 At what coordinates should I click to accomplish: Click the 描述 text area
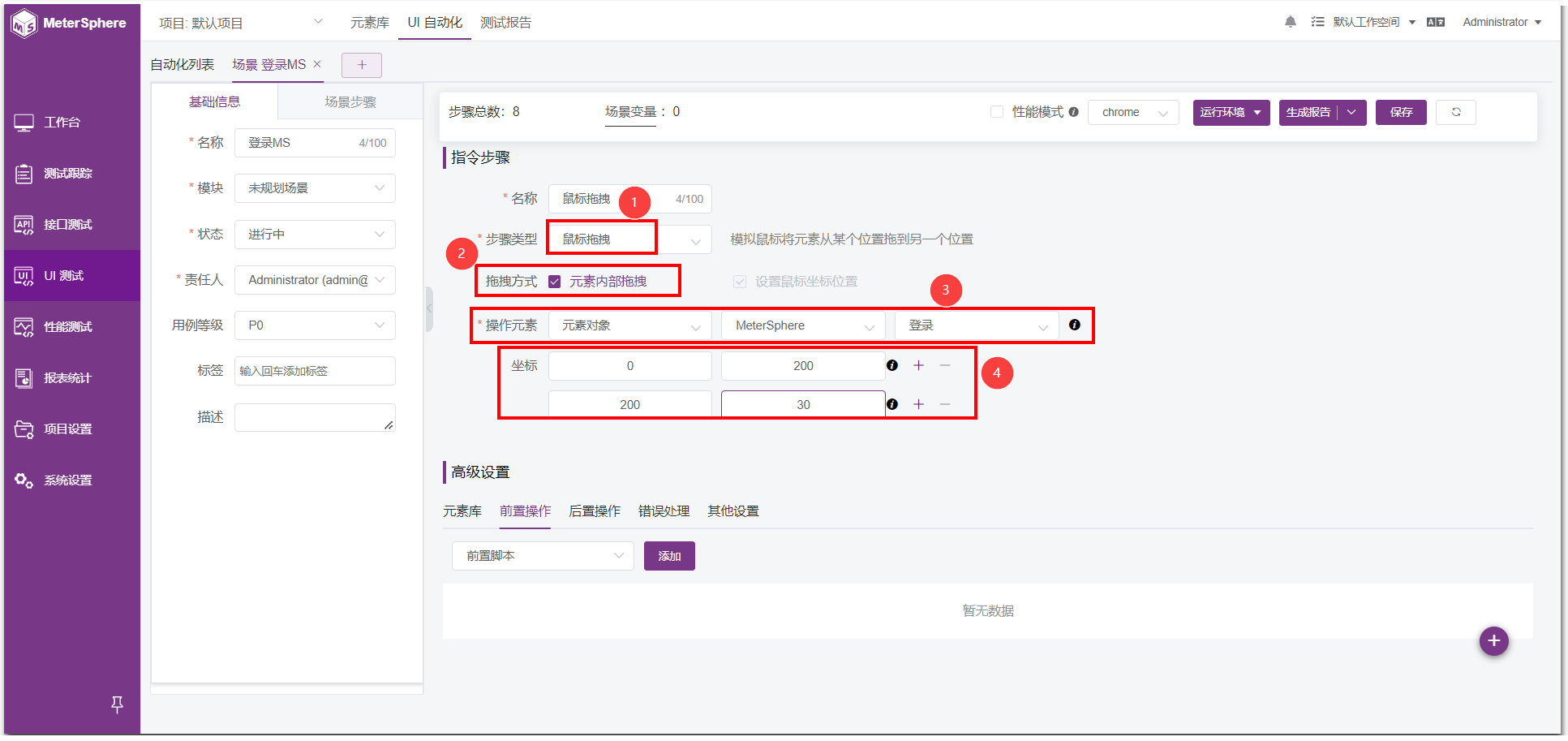(x=315, y=417)
